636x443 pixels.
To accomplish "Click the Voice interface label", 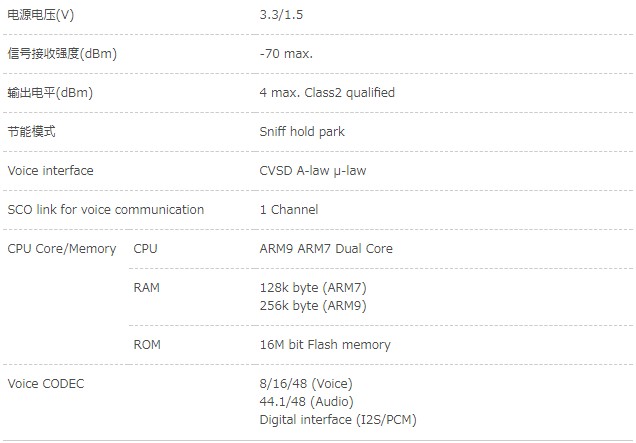I will click(50, 170).
